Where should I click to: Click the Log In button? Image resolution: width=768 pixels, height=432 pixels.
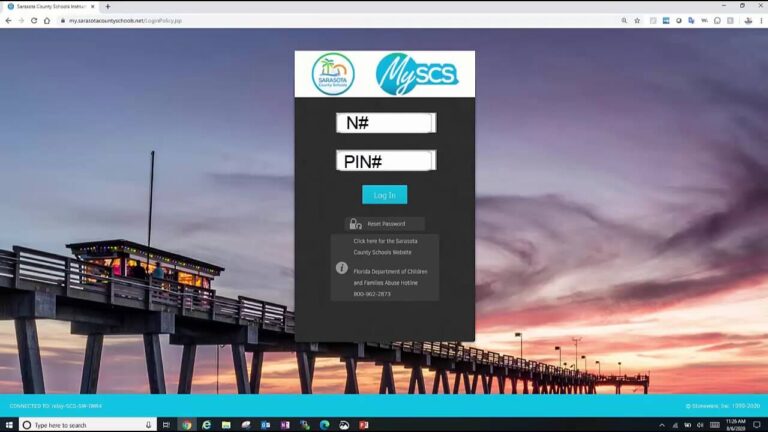tap(384, 195)
